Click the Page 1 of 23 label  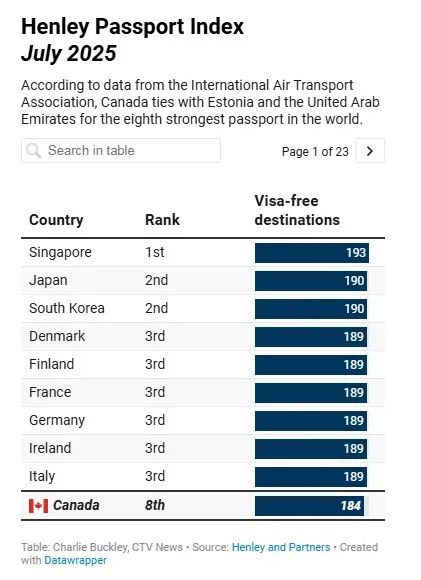click(315, 152)
